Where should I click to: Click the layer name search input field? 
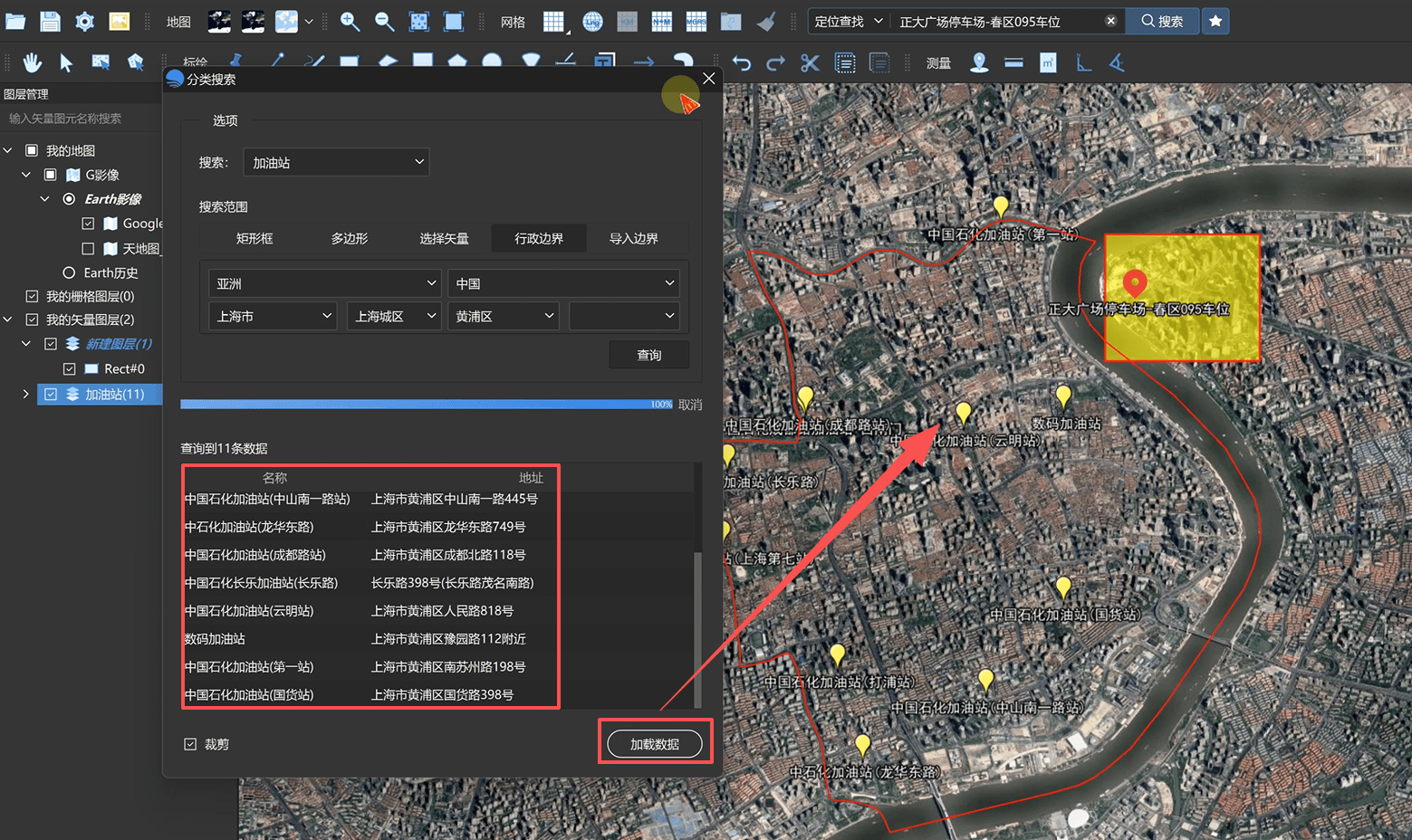point(82,119)
